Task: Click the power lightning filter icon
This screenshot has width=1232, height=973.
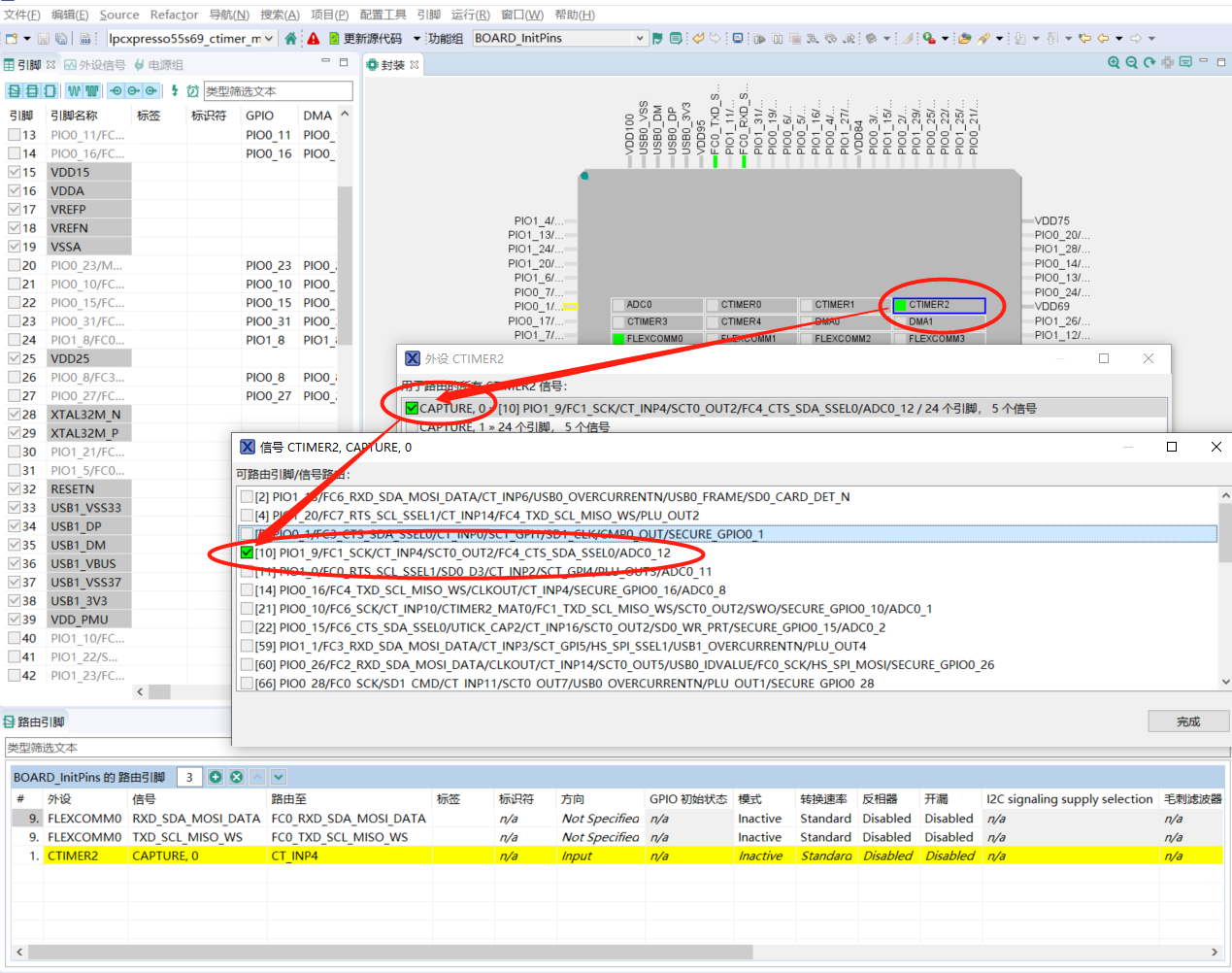Action: point(175,91)
